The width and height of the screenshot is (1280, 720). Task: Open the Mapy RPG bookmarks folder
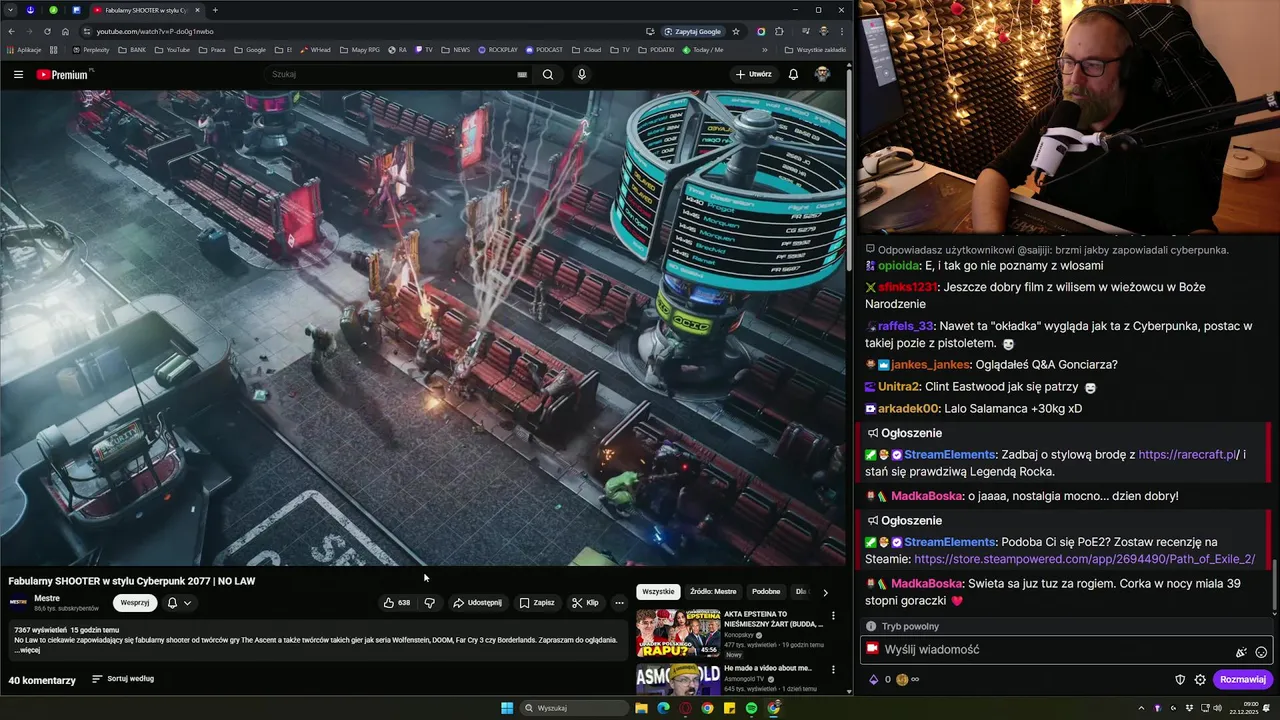(359, 49)
